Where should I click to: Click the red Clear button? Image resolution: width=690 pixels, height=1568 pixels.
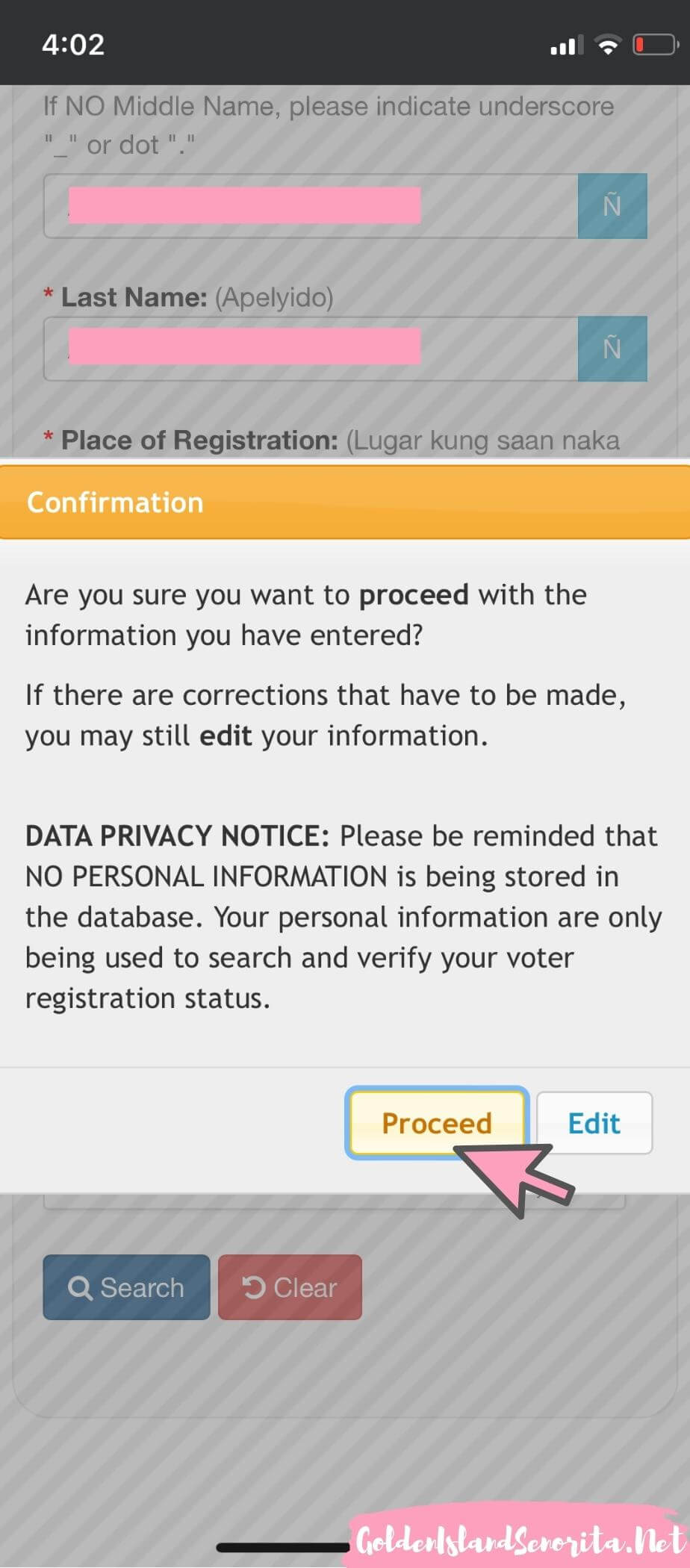coord(290,1287)
